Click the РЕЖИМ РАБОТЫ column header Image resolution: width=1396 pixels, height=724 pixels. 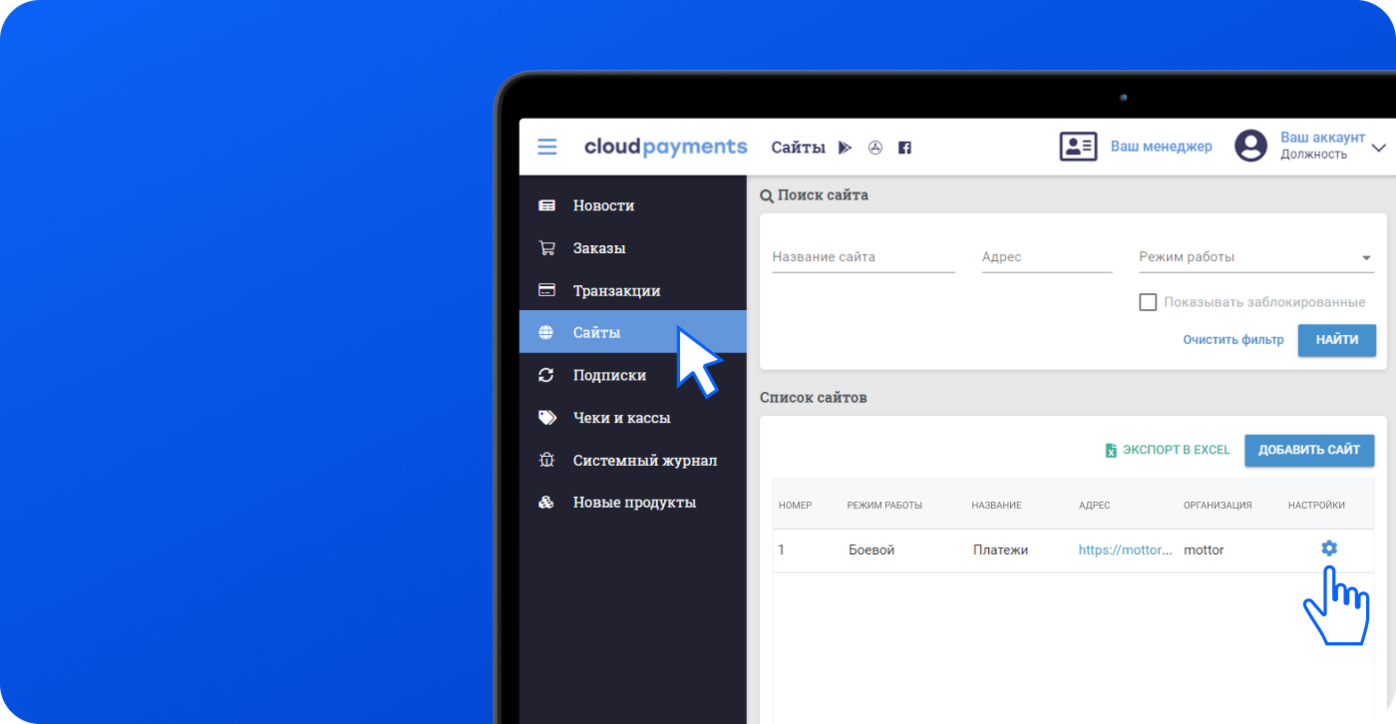(884, 505)
